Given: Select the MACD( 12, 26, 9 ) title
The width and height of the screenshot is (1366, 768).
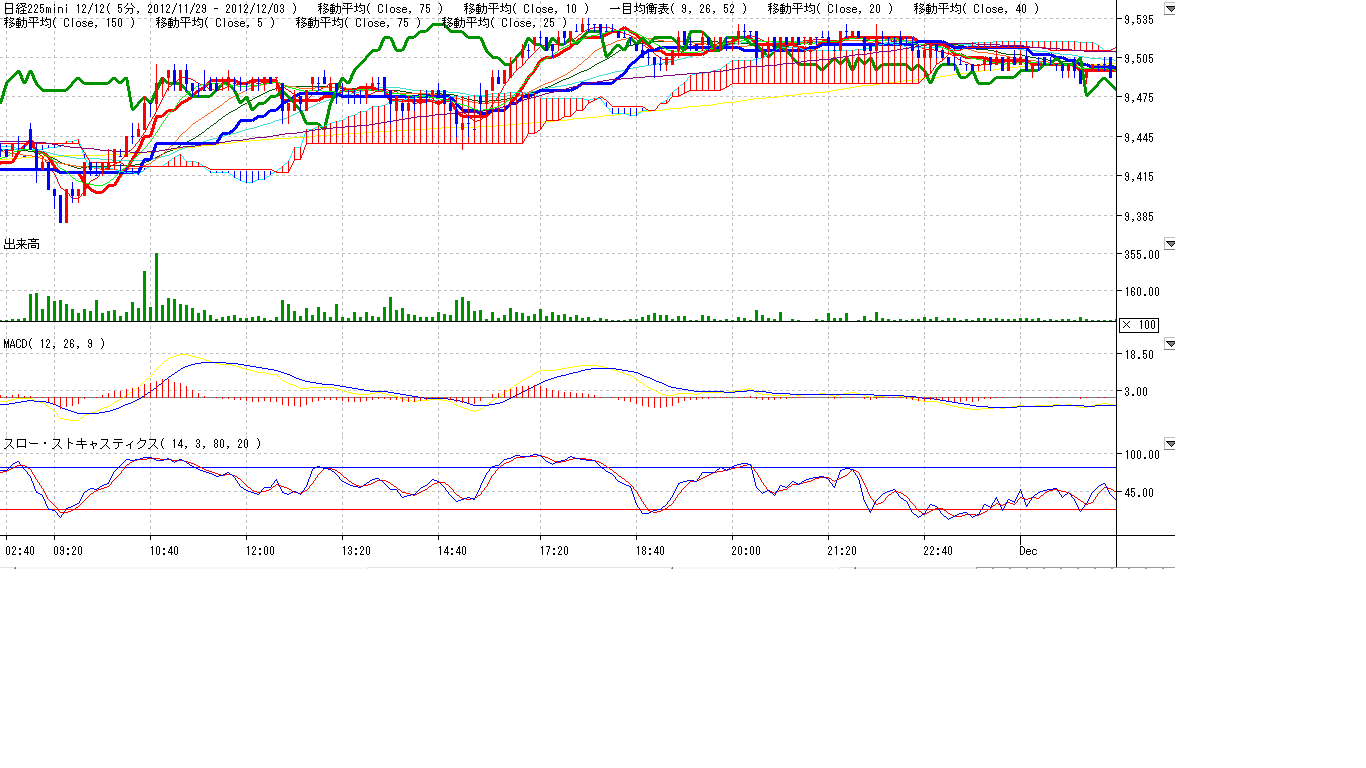Looking at the screenshot, I should pos(54,344).
